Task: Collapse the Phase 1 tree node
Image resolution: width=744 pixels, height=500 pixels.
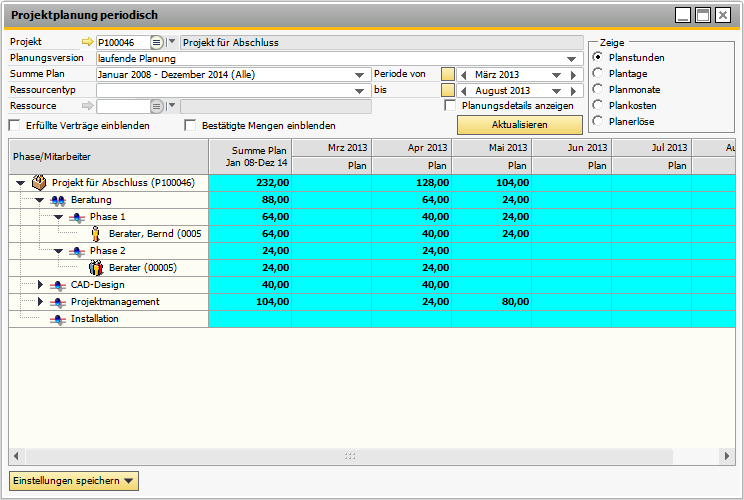Action: pos(59,217)
